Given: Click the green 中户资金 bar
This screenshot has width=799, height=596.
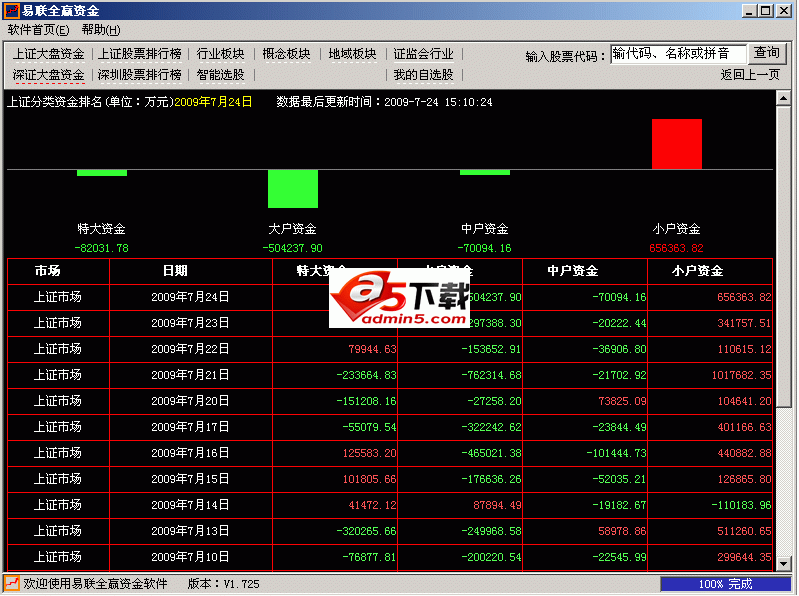Looking at the screenshot, I should pos(485,173).
